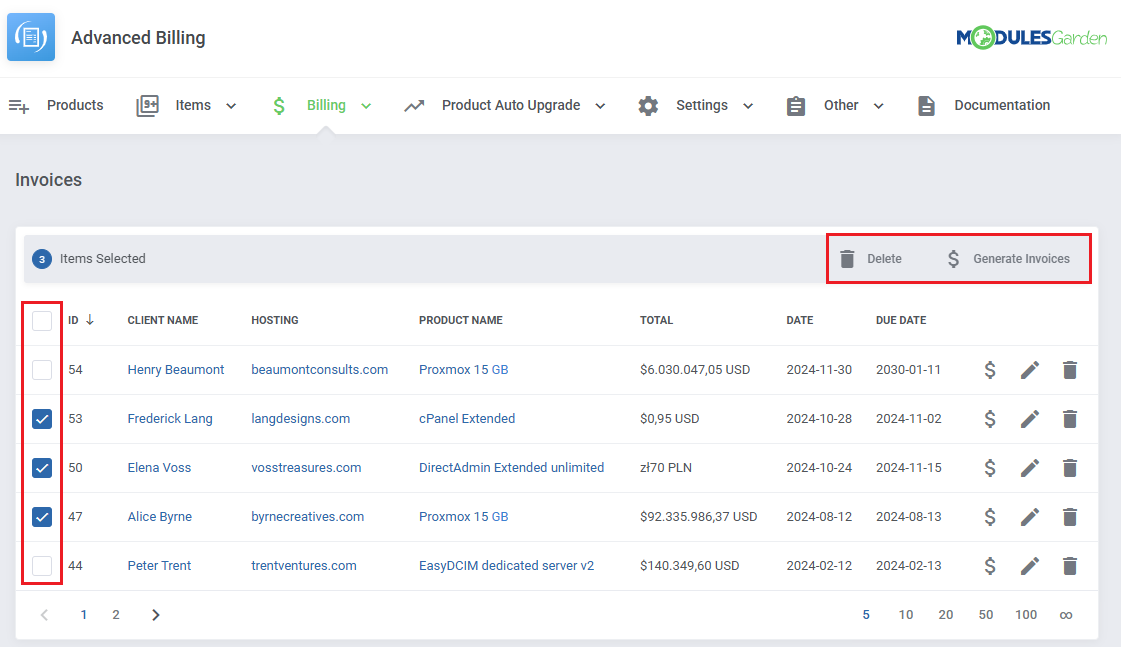Go to previous page arrow
The image size is (1121, 647).
point(44,615)
